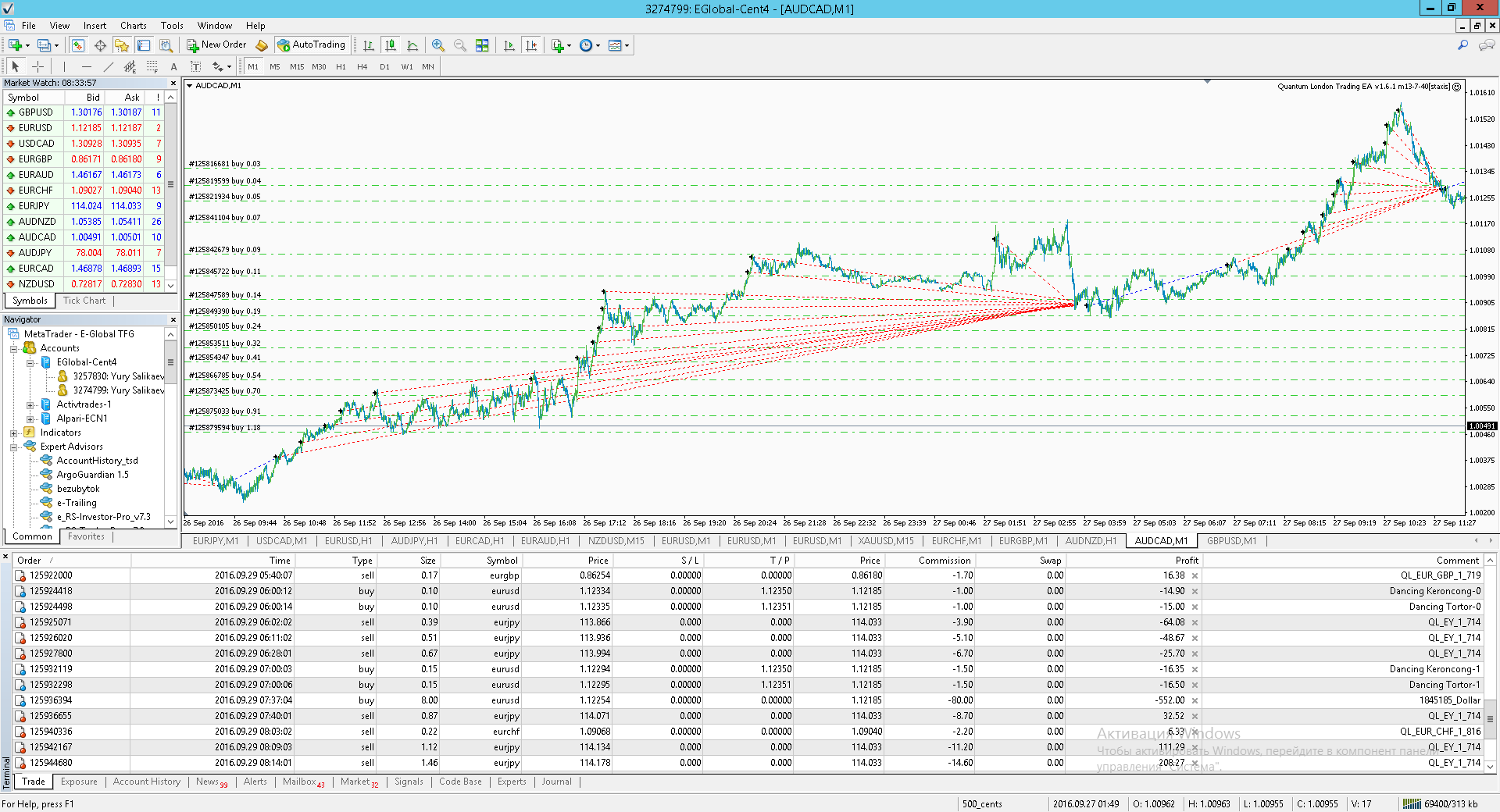Click the connection status bars indicator
The width and height of the screenshot is (1500, 812).
[1412, 803]
